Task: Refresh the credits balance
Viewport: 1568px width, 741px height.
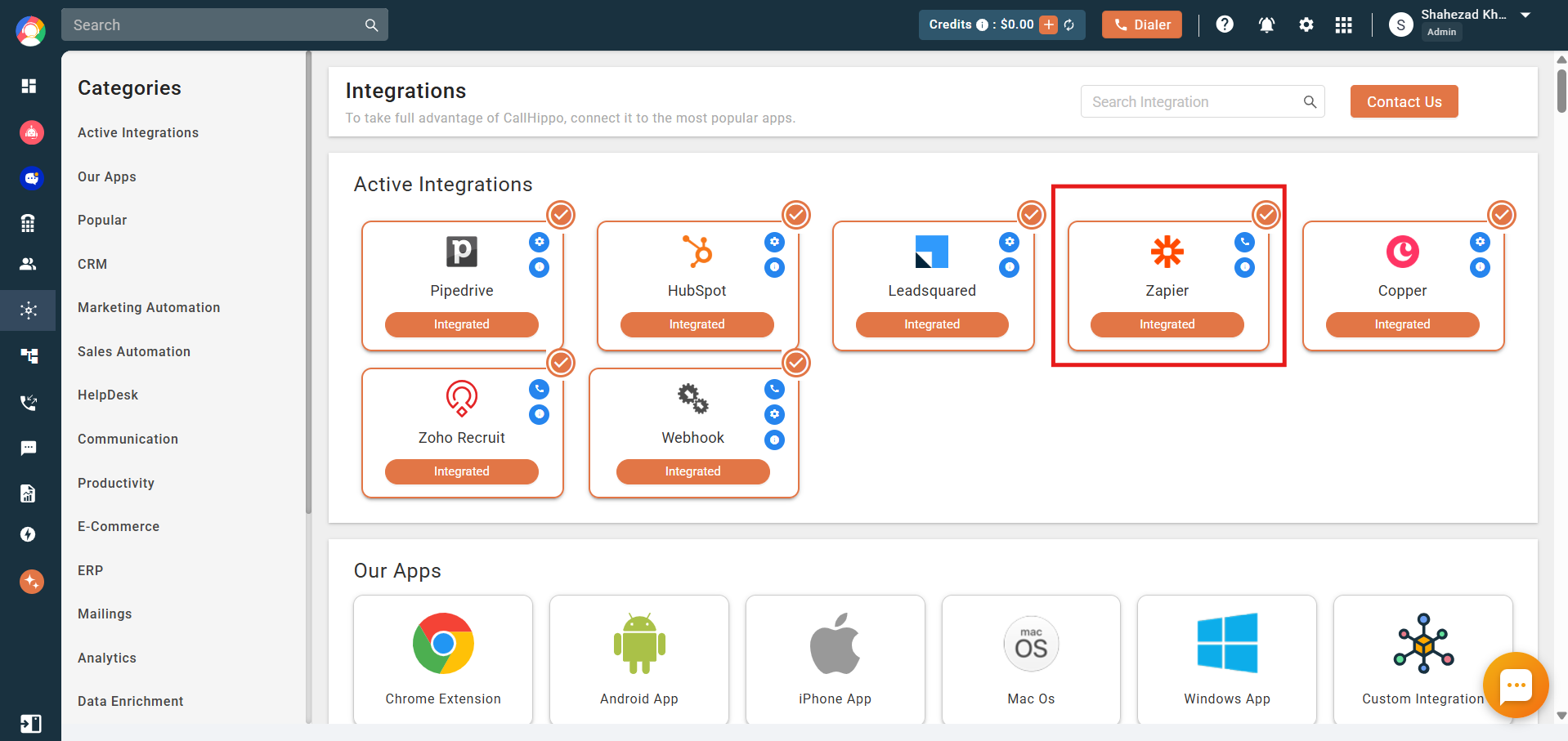Action: tap(1069, 25)
